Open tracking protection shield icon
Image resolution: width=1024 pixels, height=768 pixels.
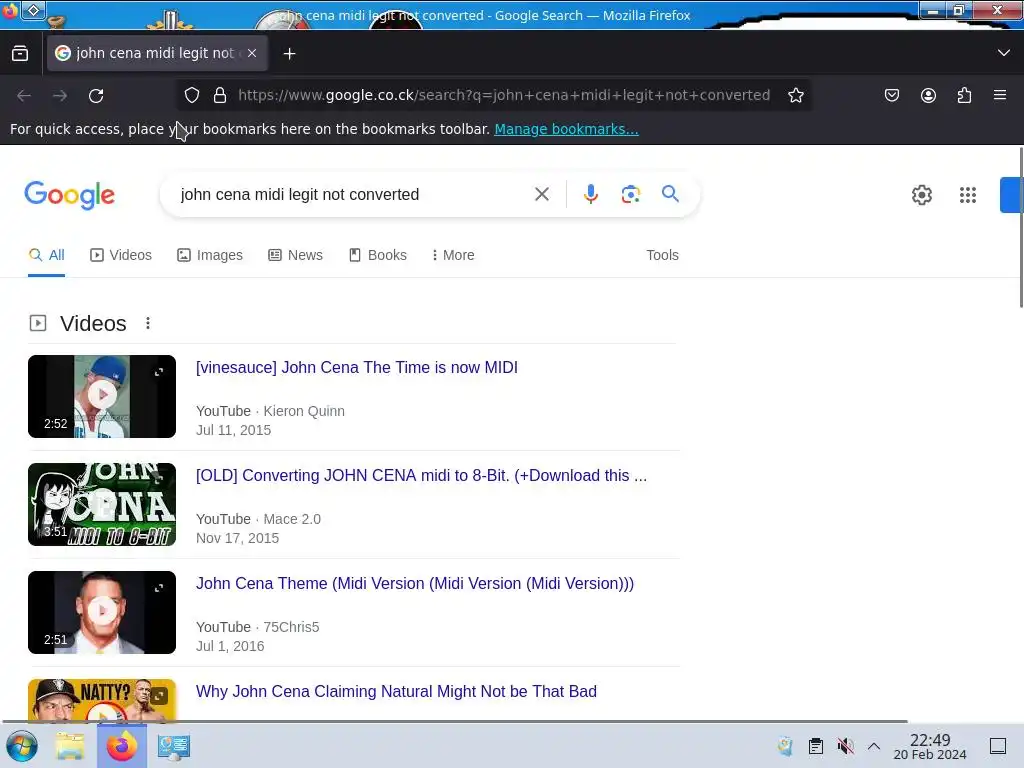[x=191, y=95]
